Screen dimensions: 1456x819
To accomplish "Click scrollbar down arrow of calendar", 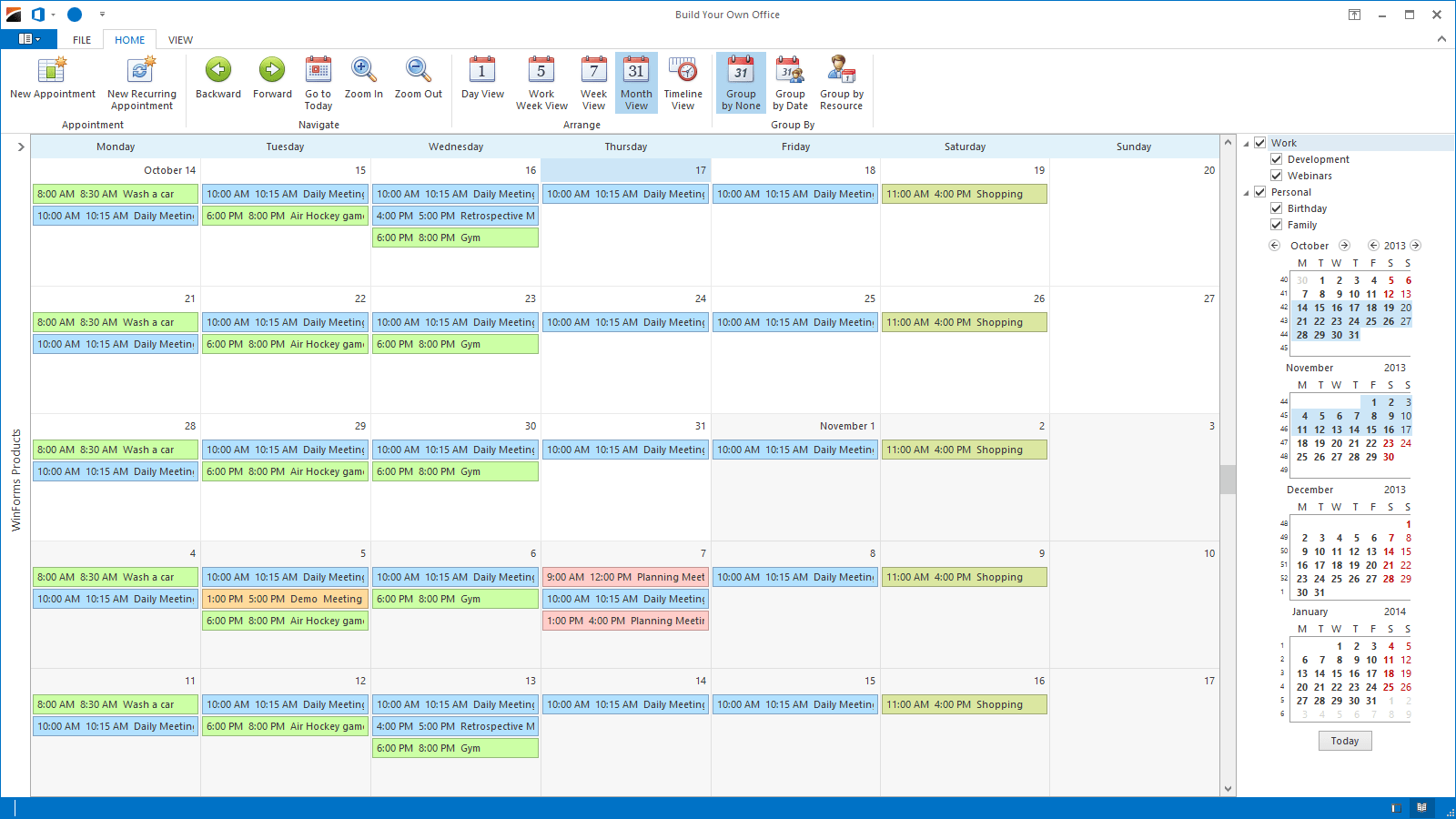I will (1228, 789).
